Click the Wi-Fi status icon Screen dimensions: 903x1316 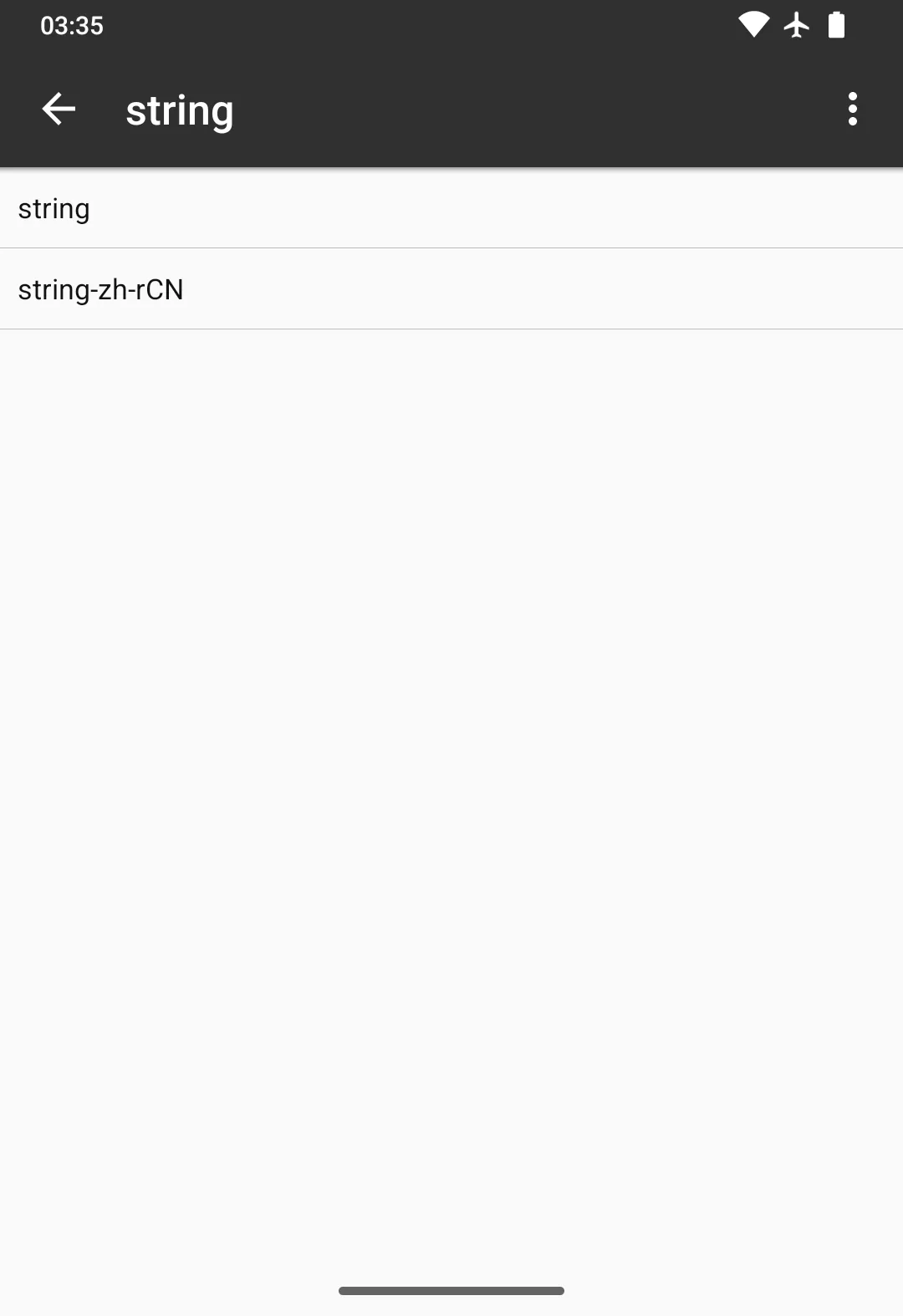click(753, 25)
